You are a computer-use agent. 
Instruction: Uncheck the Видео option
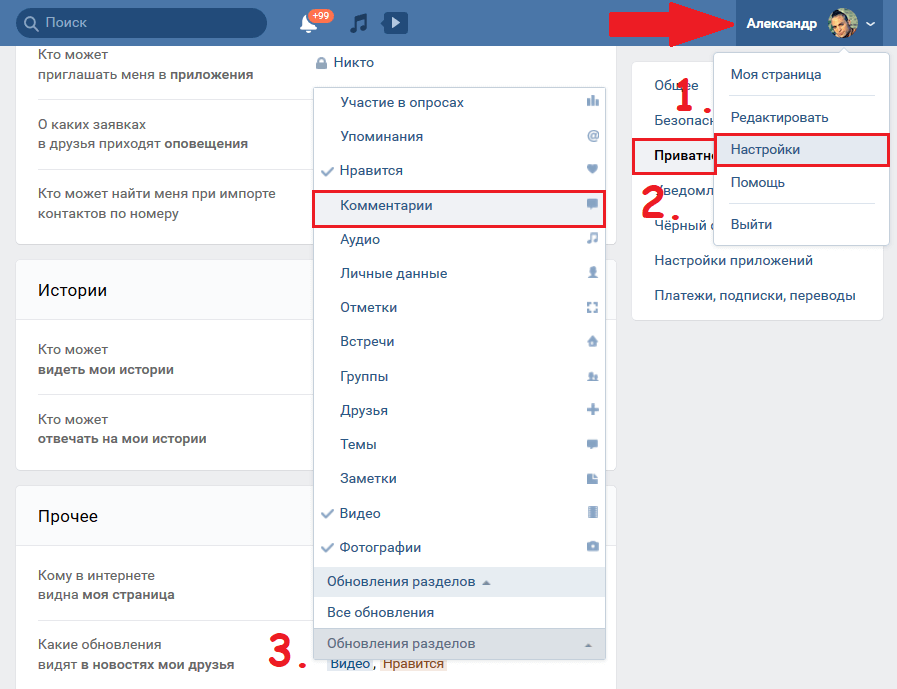pos(459,513)
